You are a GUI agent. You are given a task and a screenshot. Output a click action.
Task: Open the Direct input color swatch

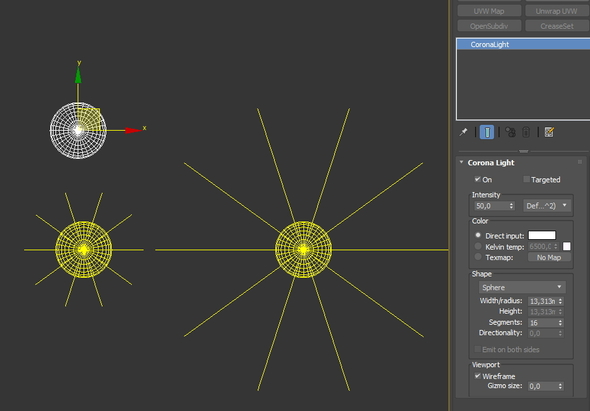coord(542,235)
